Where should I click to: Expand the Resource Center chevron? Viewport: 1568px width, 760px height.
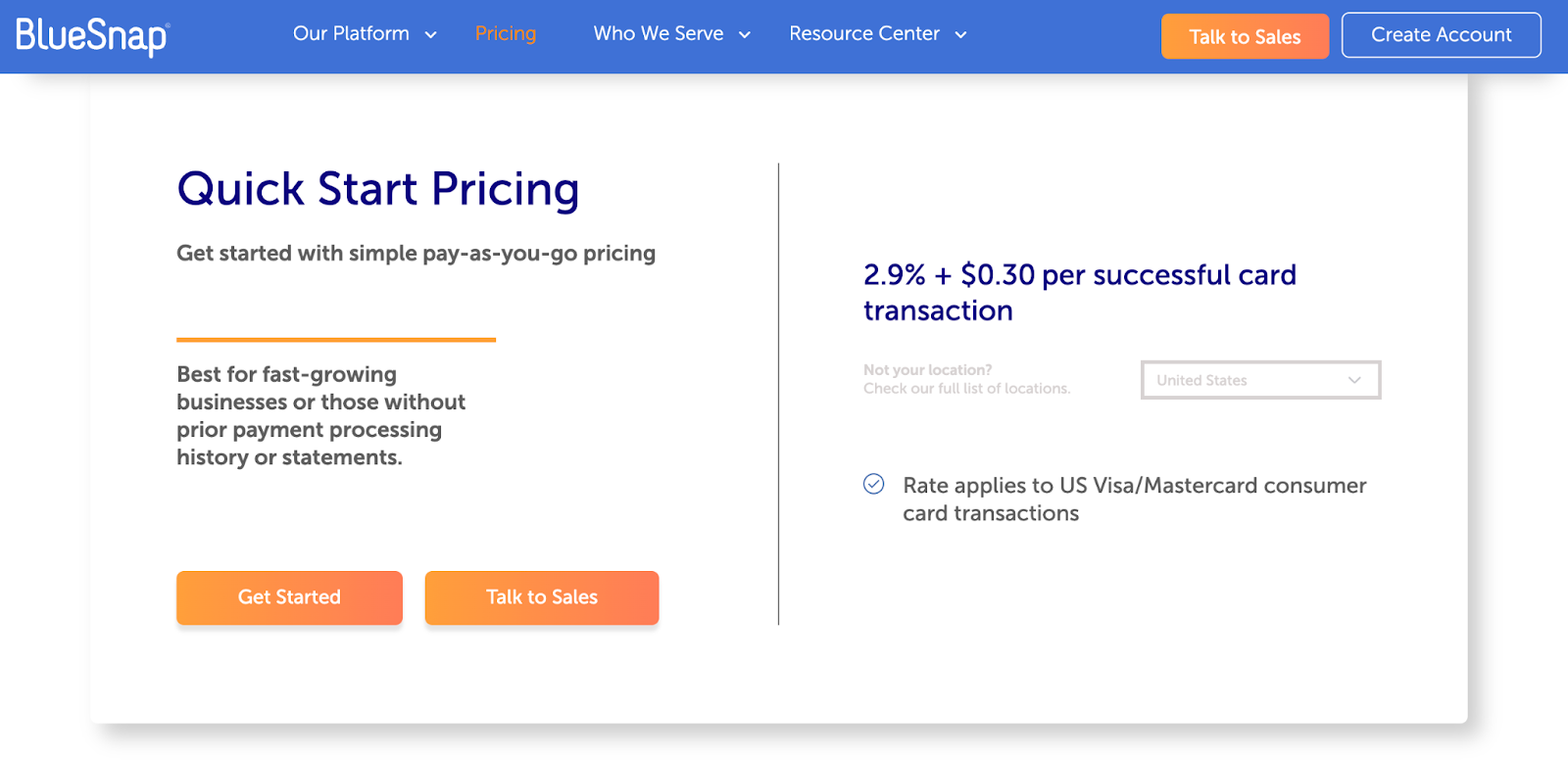961,35
